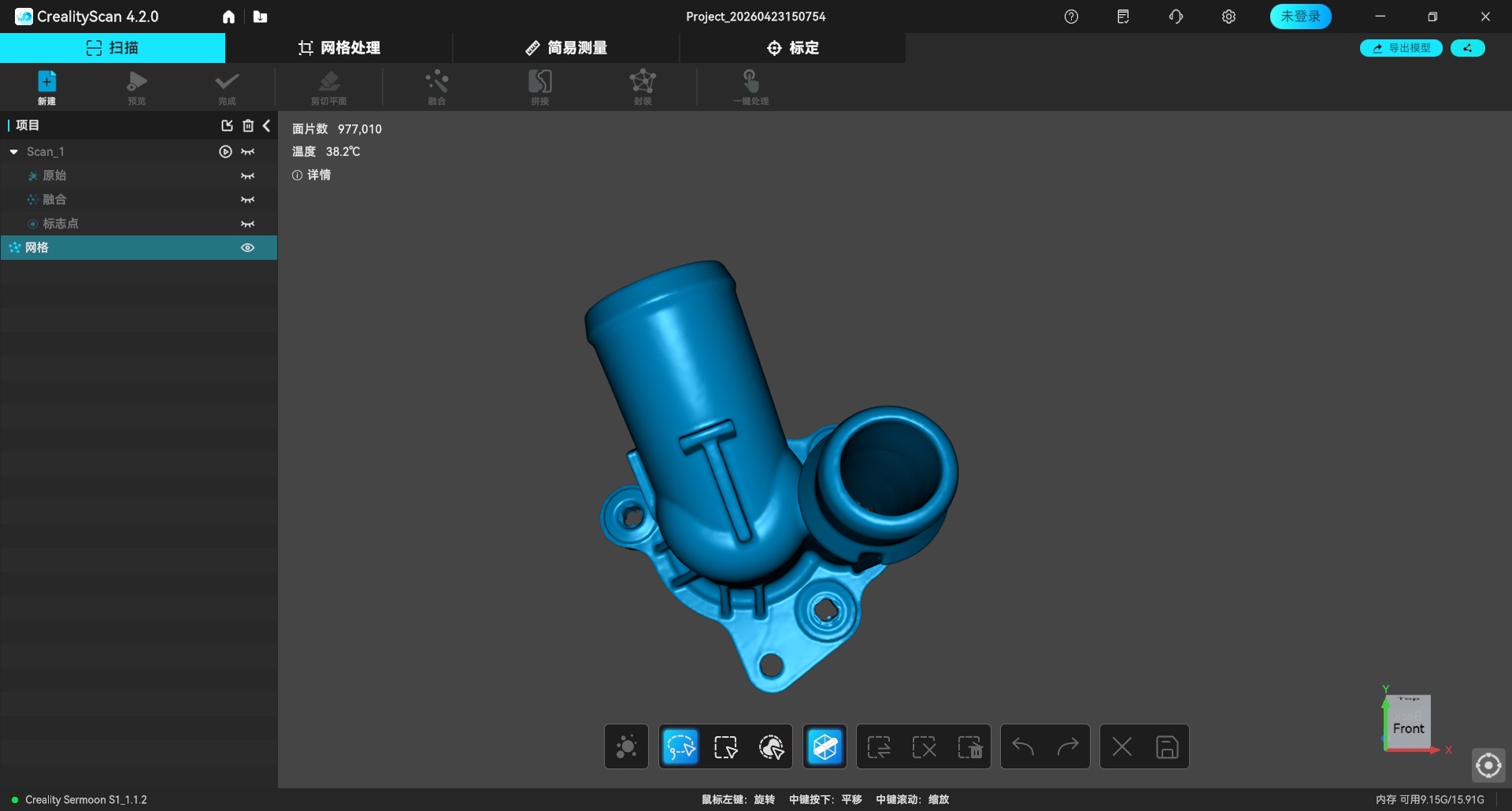
Task: Open the point display settings icon
Action: pyautogui.click(x=626, y=746)
